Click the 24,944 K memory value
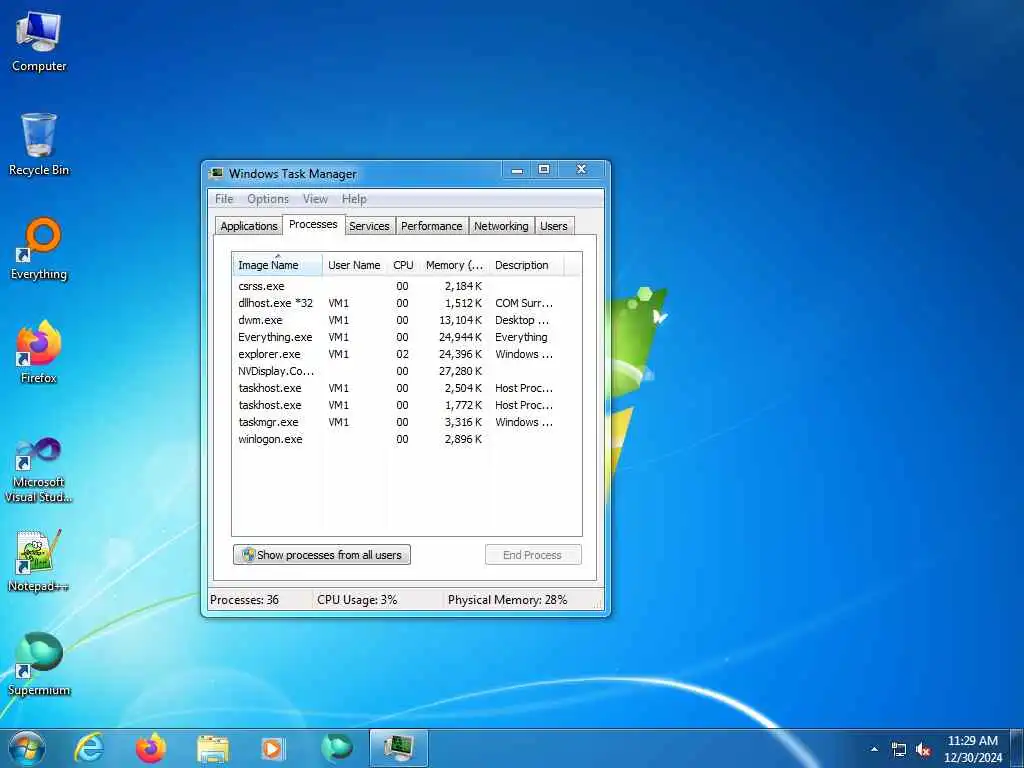Viewport: 1024px width, 768px height. 460,337
